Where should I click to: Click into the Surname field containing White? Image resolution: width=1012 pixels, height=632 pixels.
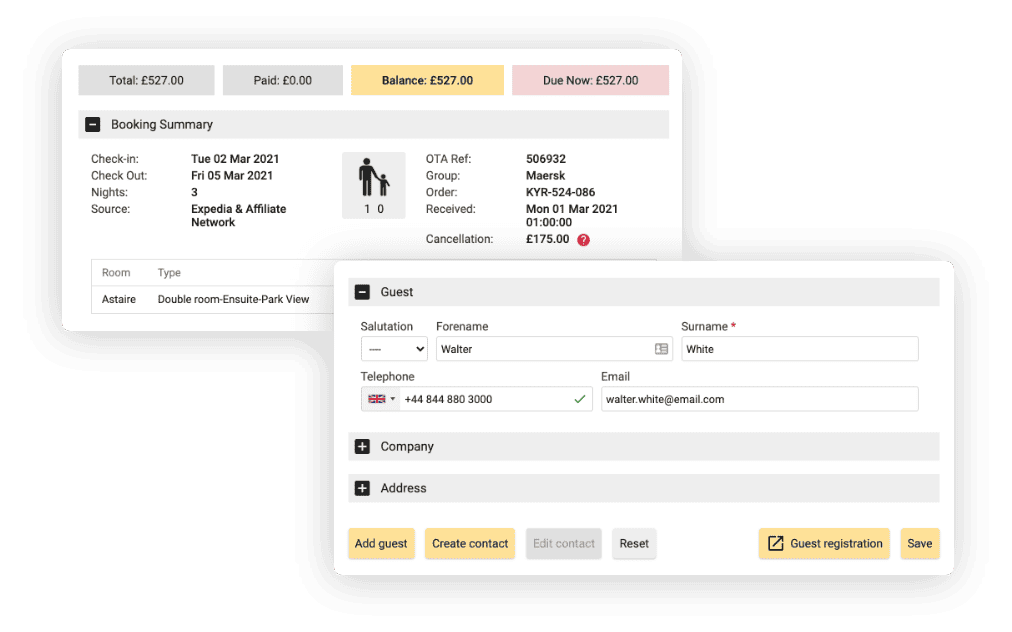[800, 349]
